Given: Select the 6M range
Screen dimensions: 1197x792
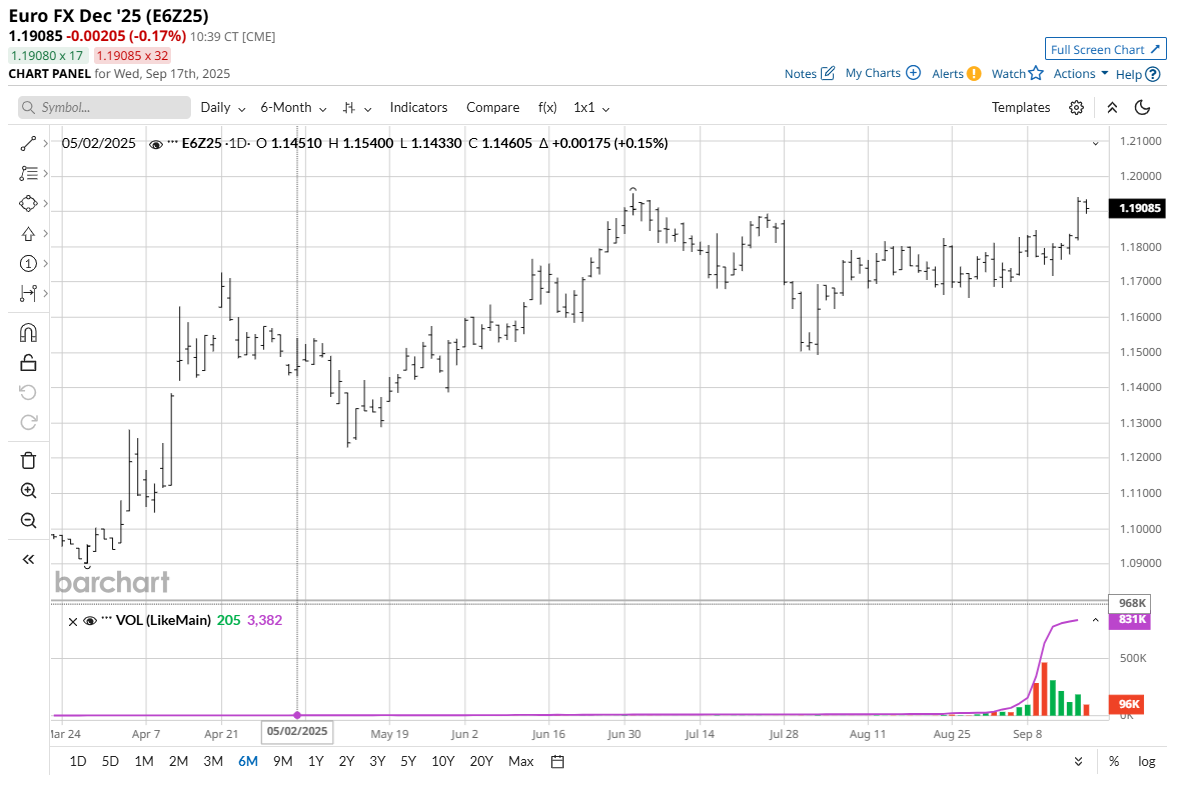Looking at the screenshot, I should pos(248,761).
